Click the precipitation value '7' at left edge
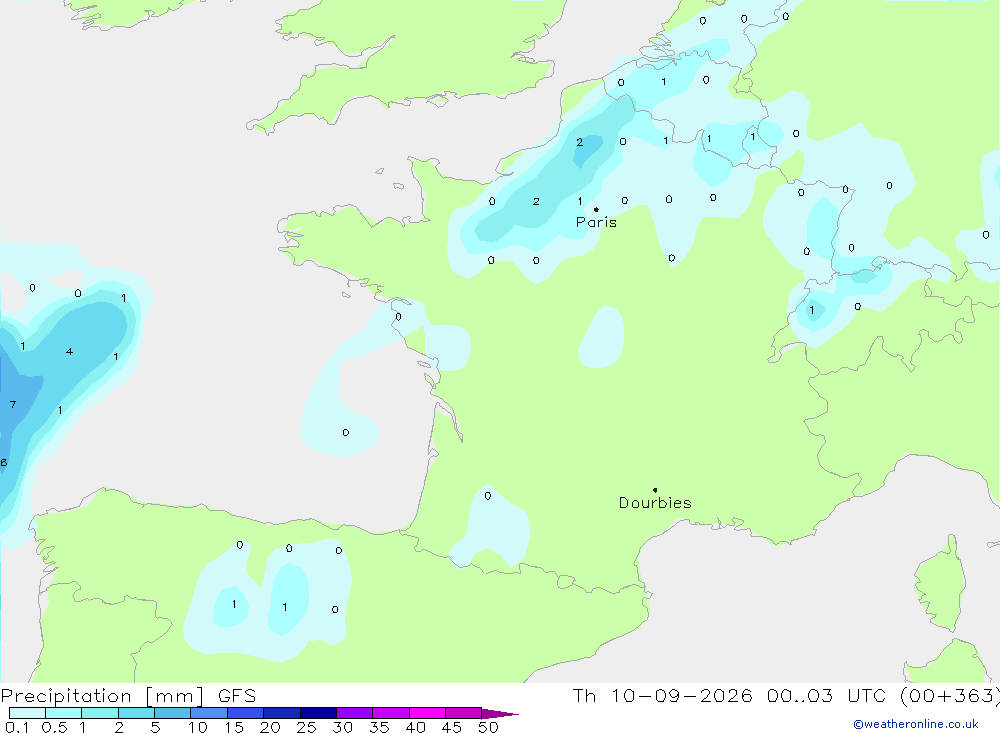 coord(13,404)
